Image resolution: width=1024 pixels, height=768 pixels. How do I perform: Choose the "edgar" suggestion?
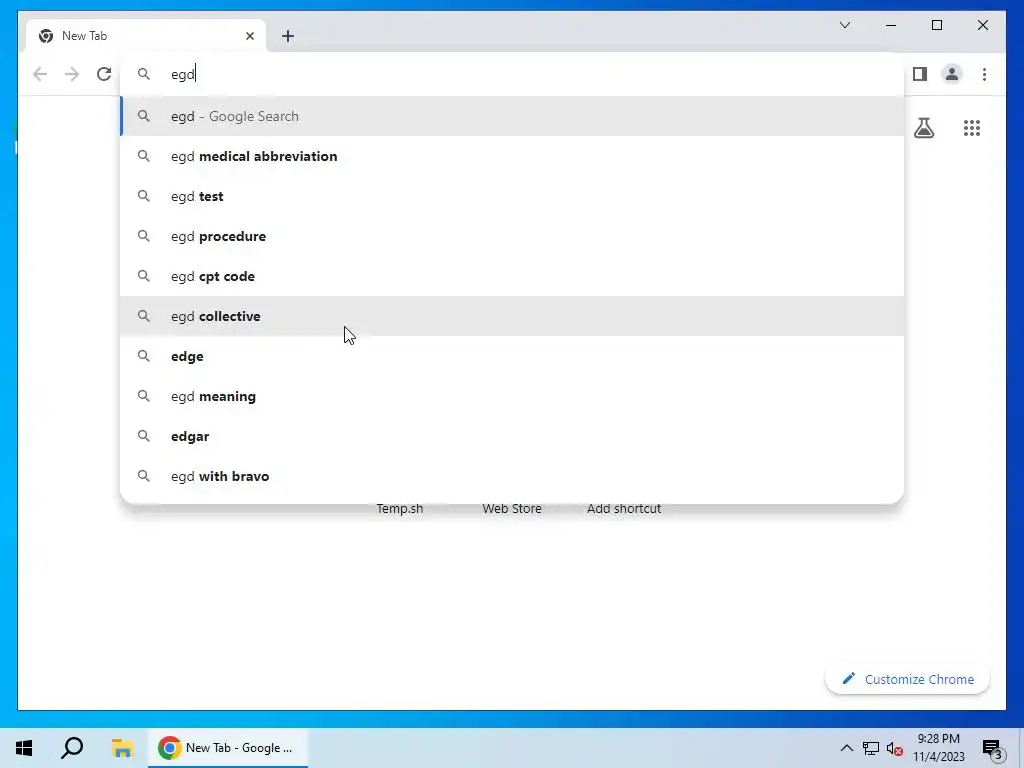pyautogui.click(x=512, y=436)
